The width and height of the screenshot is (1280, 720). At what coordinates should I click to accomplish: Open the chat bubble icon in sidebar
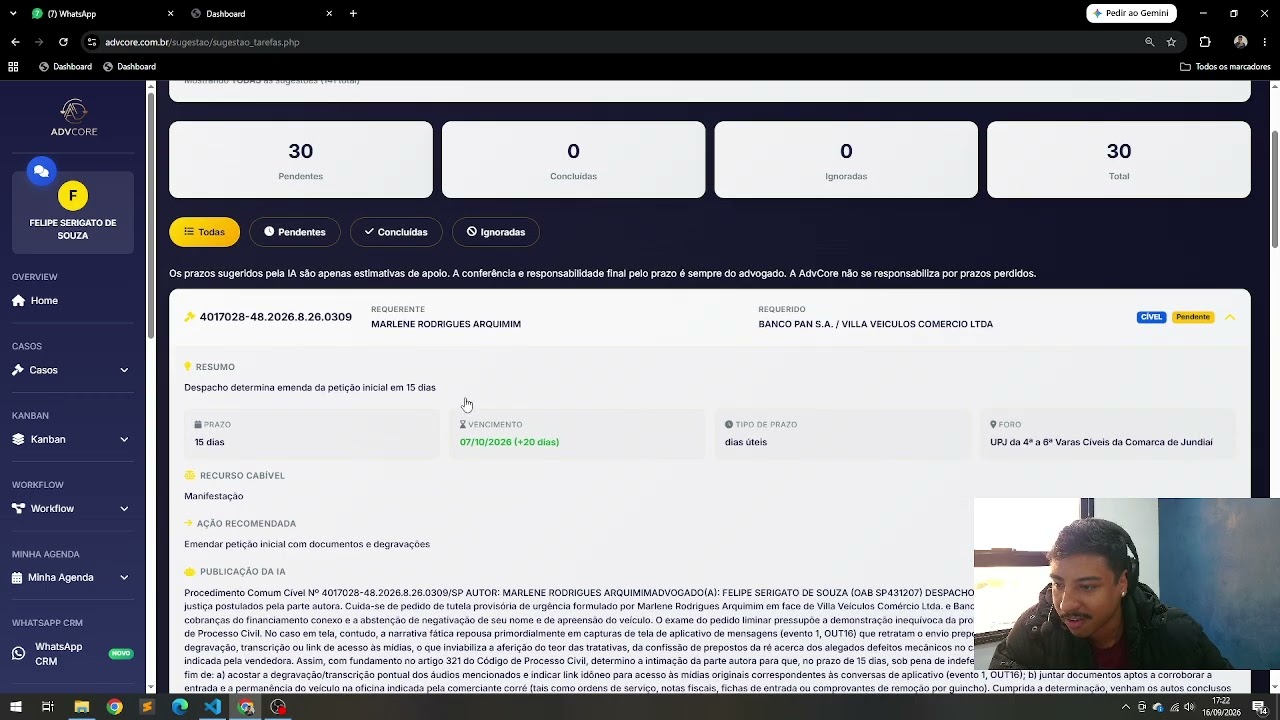pos(41,171)
